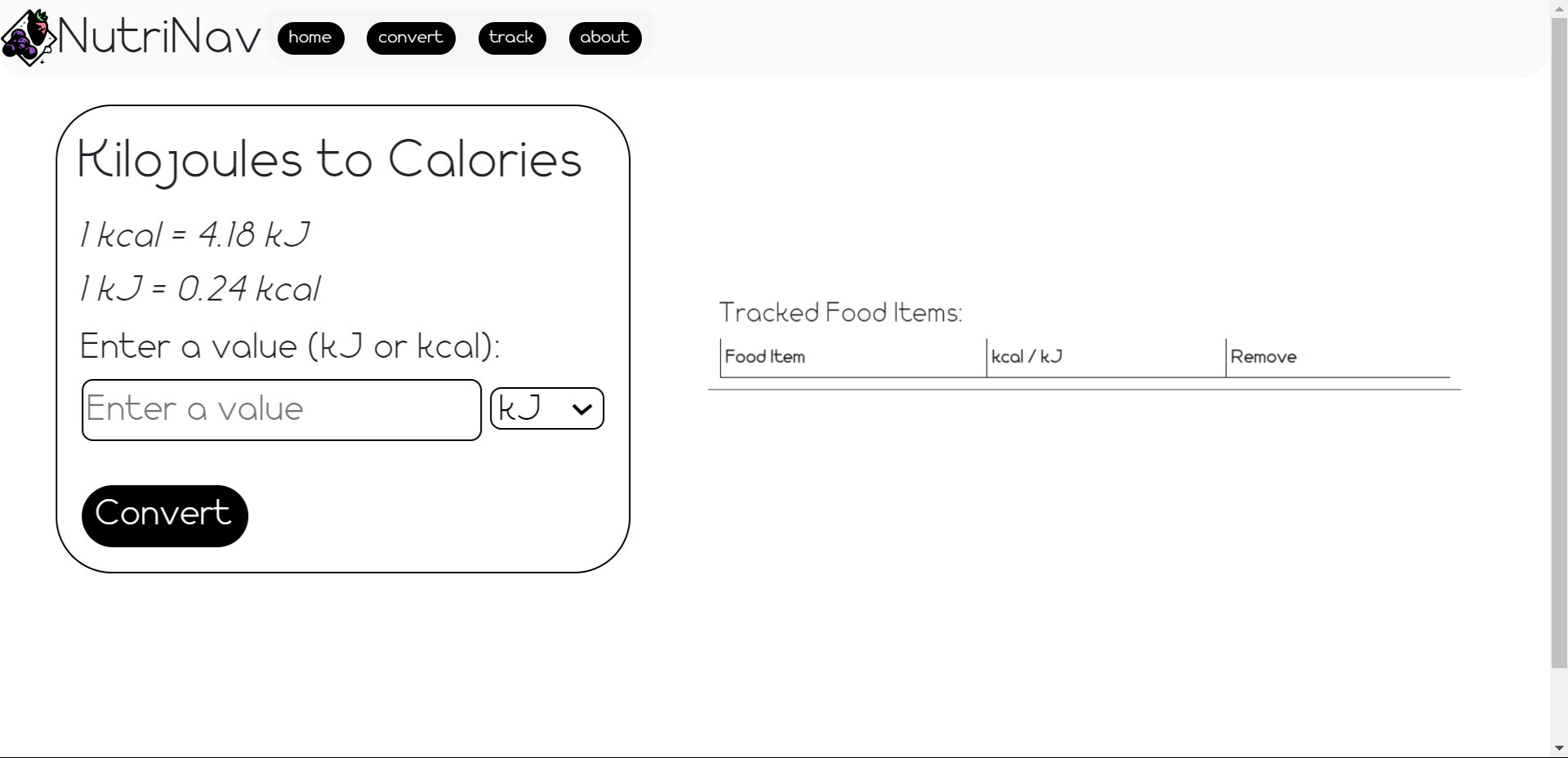The height and width of the screenshot is (758, 1568).
Task: Click the vertical scrollbar thumb
Action: pyautogui.click(x=1559, y=343)
